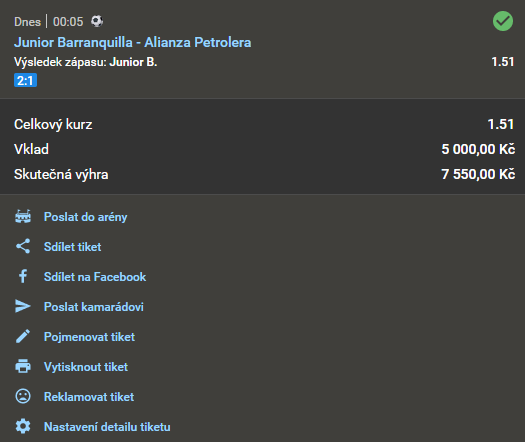Screen dimensions: 525x442
Task: Click the printer icon
Action: (x=23, y=366)
